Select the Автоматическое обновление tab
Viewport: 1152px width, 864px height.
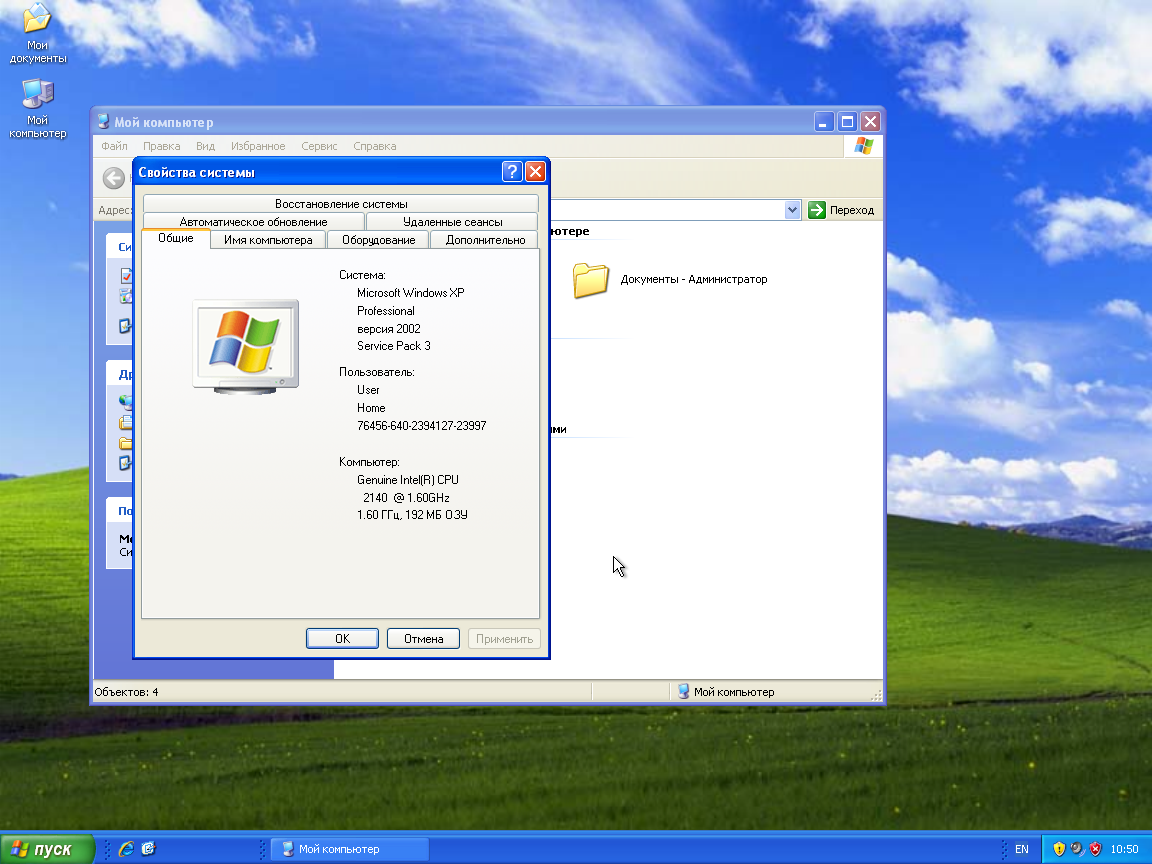253,222
